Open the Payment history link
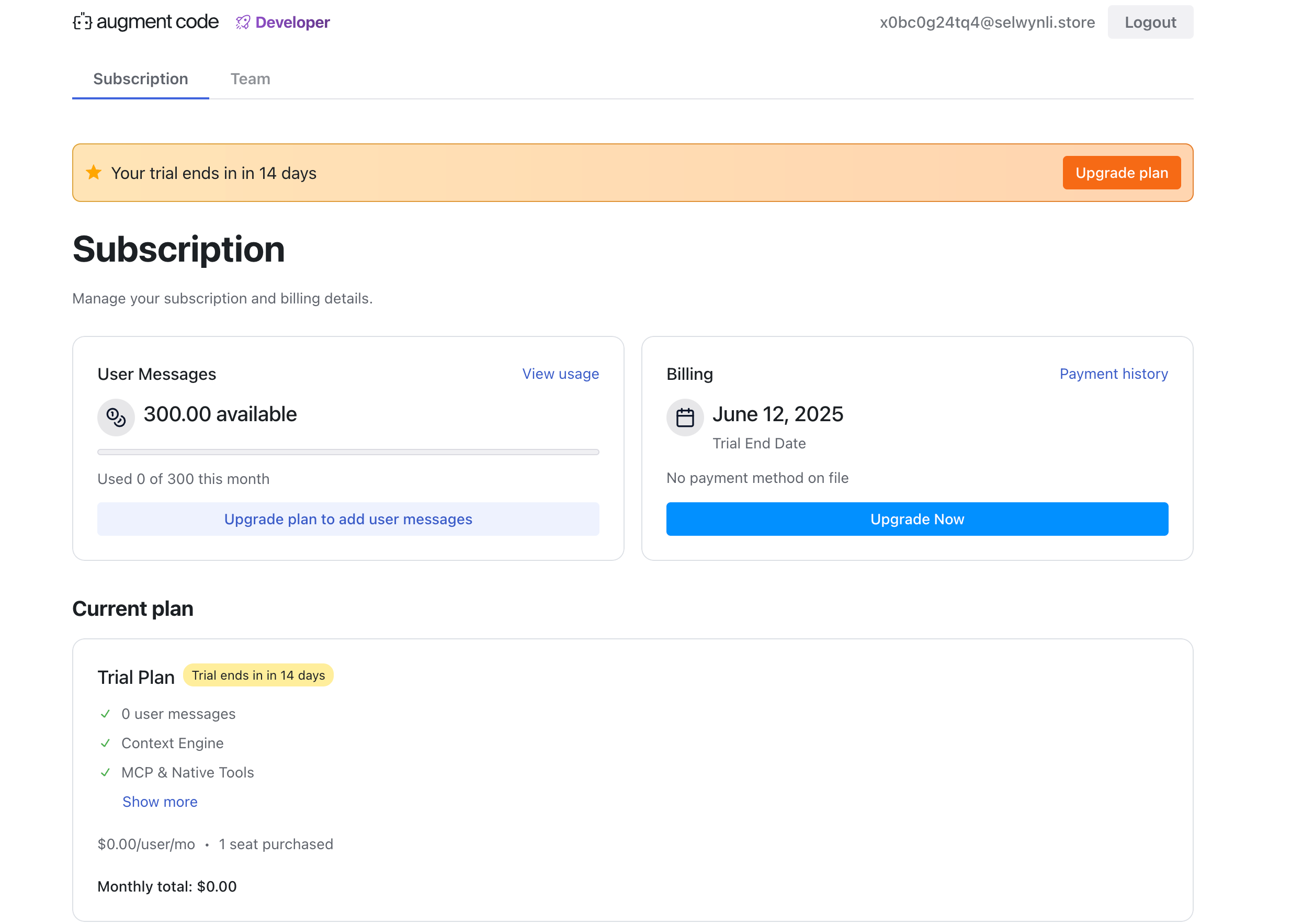Viewport: 1291px width, 924px height. [1113, 374]
